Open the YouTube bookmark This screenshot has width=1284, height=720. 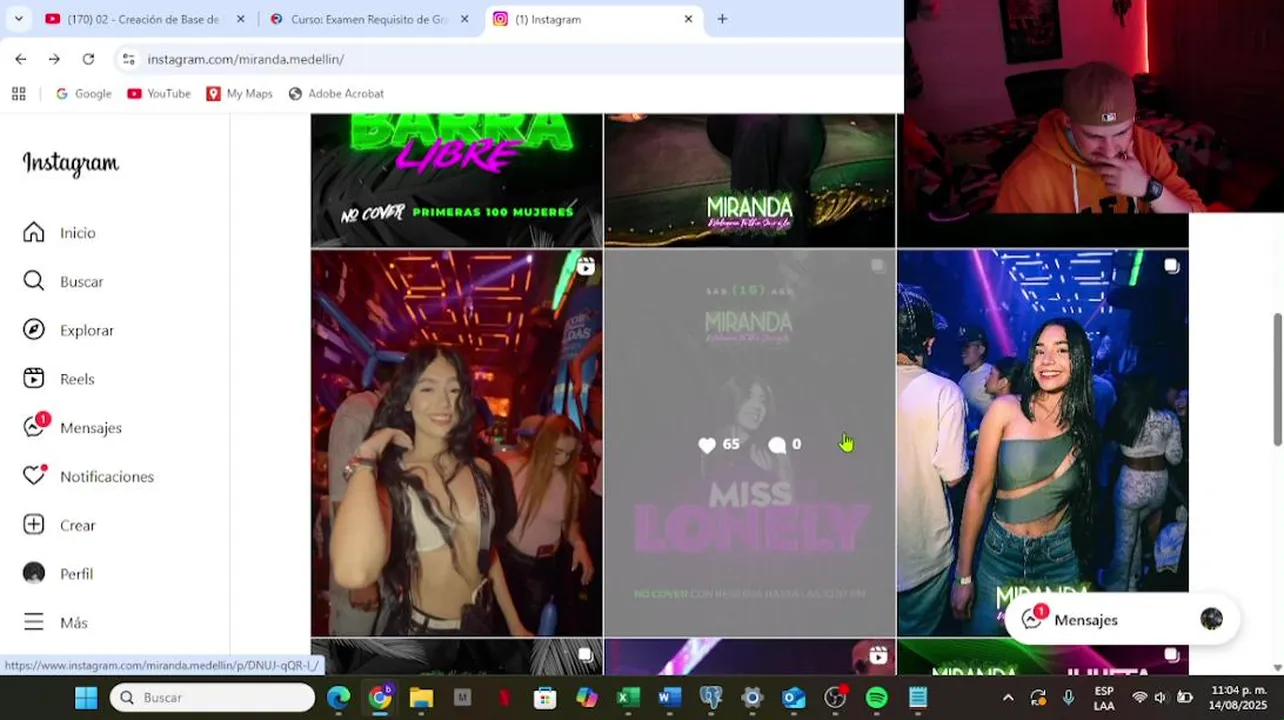tap(159, 93)
